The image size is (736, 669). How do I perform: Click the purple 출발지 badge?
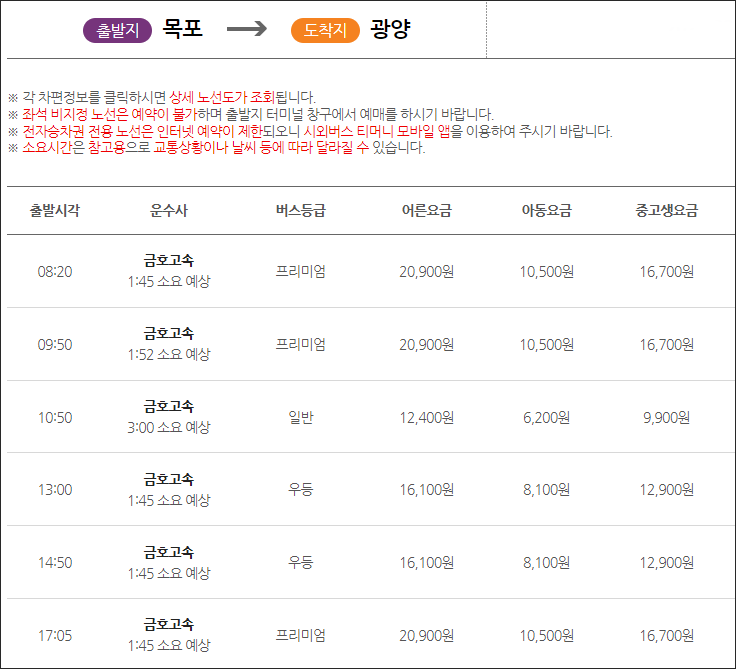[x=117, y=31]
